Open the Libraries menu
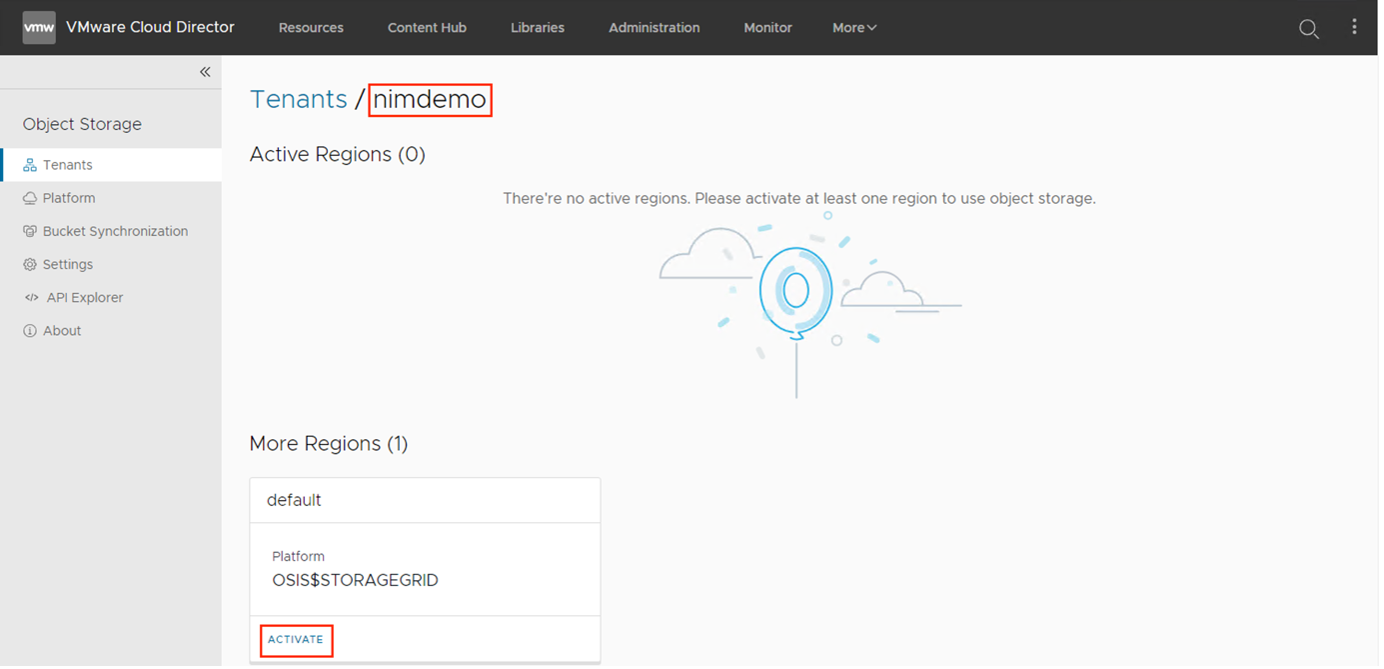Viewport: 1384px width, 669px height. pos(537,28)
